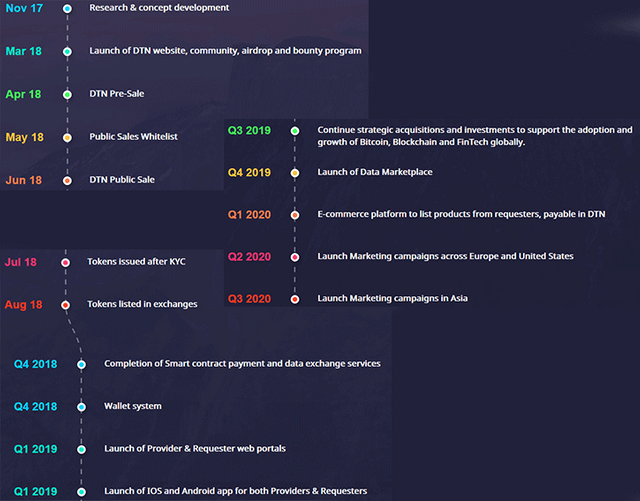Click Q4 2018 label next to Wallet system
640x501 pixels.
36,407
